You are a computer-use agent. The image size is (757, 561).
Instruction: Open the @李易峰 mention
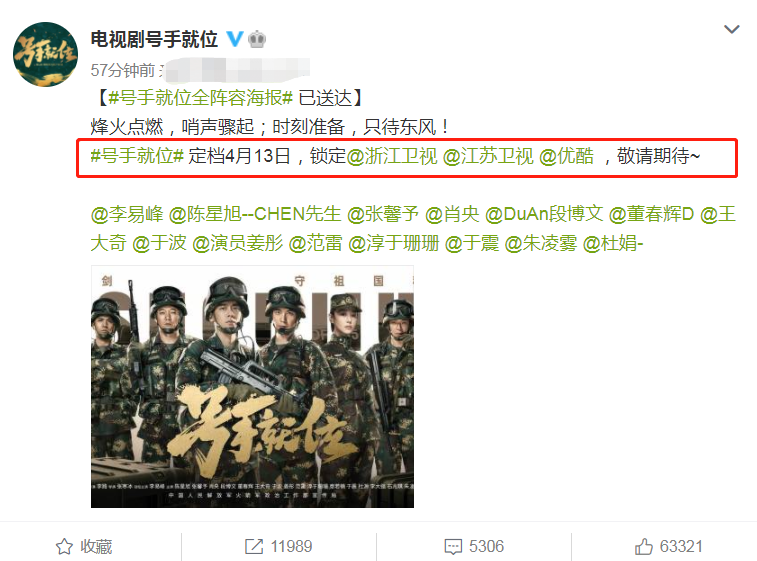(x=127, y=214)
